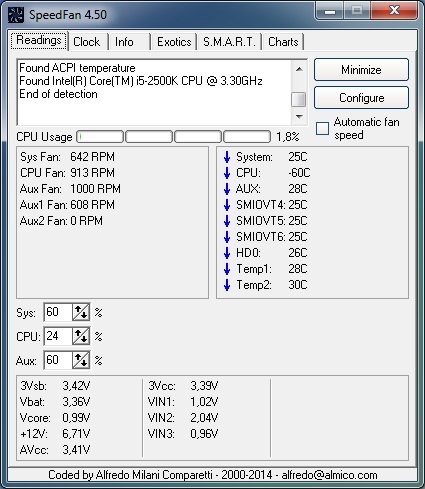Viewport: 425px width, 489px height.
Task: Click the CPU fan speed spinner arrows
Action: pyautogui.click(x=81, y=336)
